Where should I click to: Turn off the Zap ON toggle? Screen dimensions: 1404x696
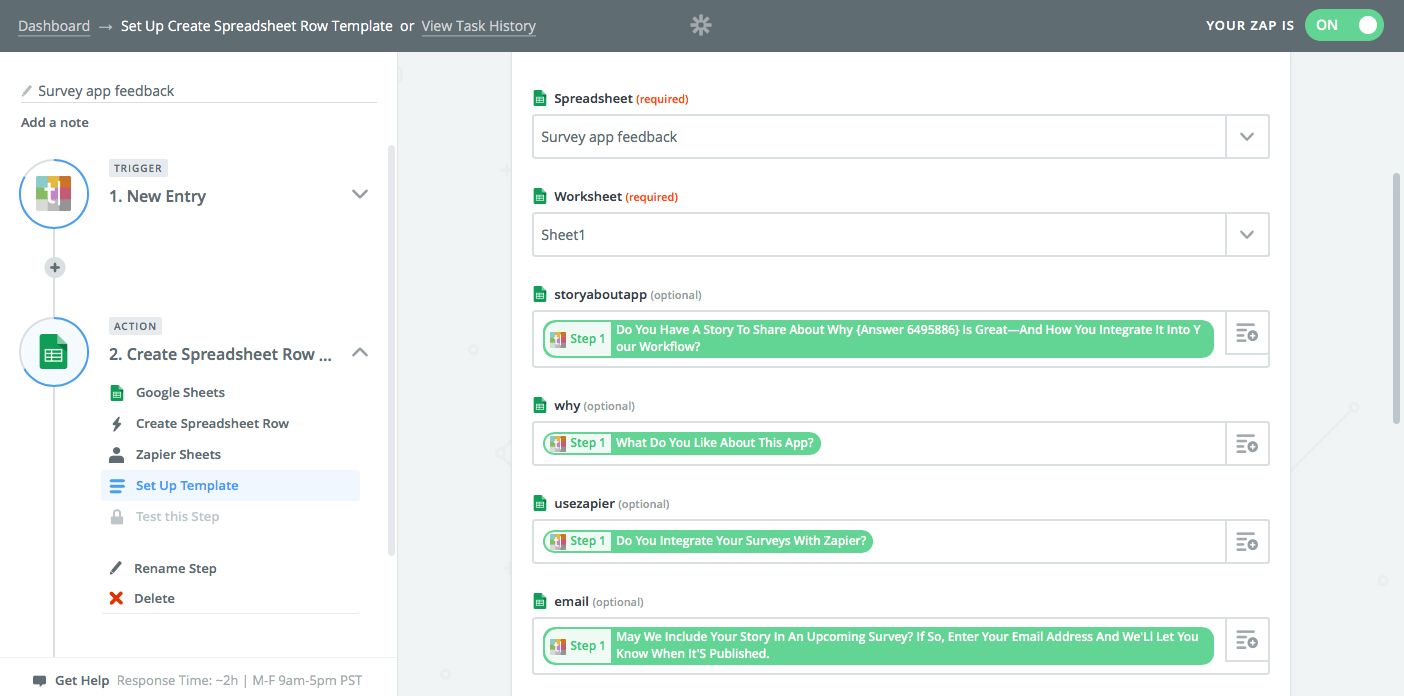1343,26
